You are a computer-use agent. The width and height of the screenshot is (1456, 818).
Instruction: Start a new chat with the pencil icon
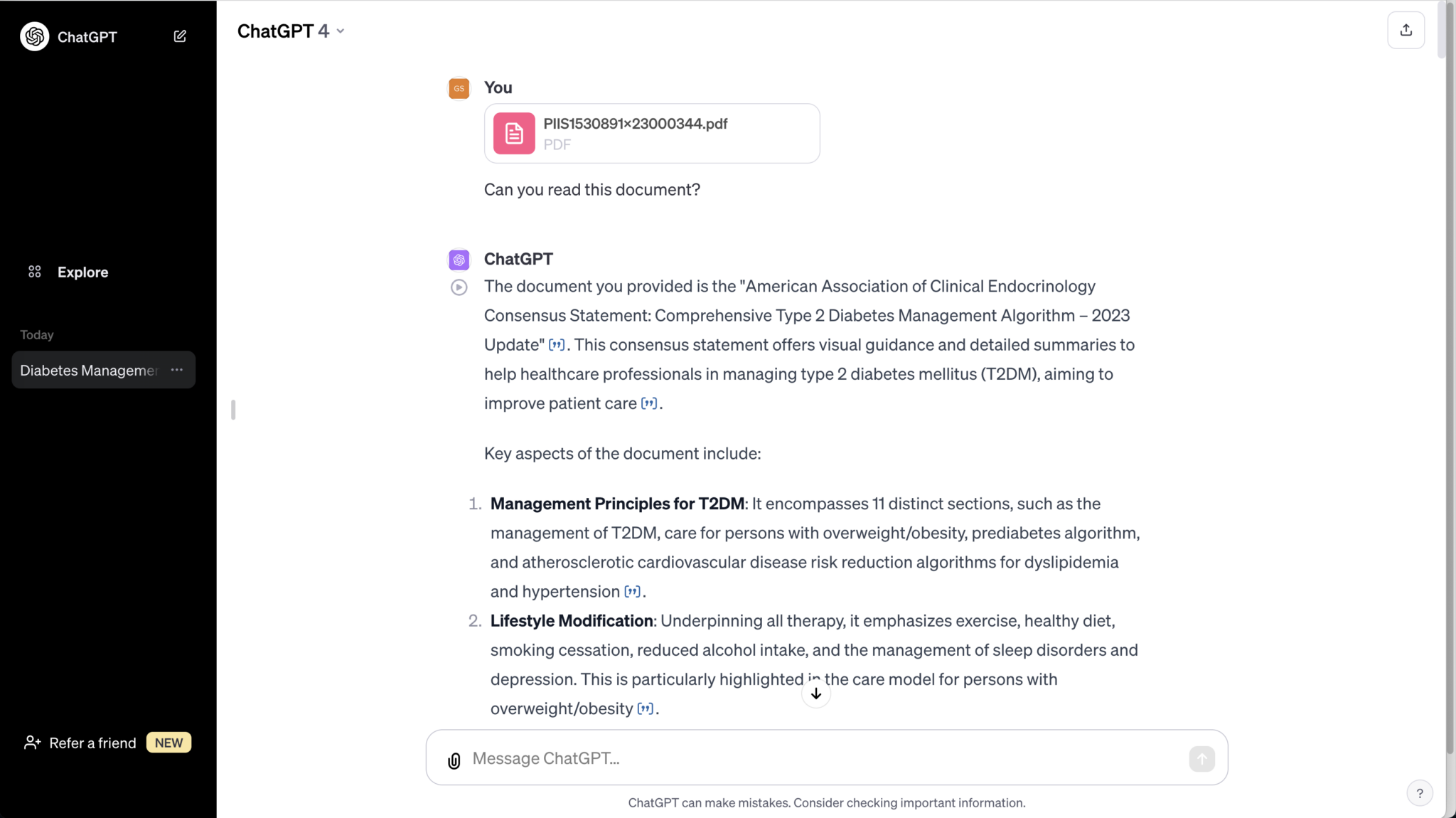179,36
